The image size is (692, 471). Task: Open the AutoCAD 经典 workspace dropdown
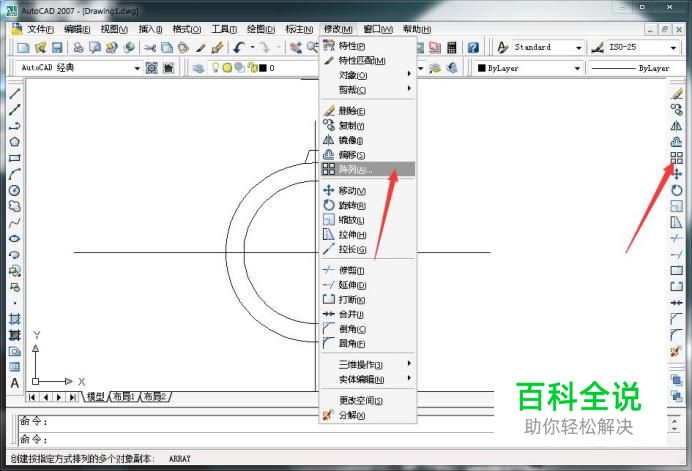point(137,68)
